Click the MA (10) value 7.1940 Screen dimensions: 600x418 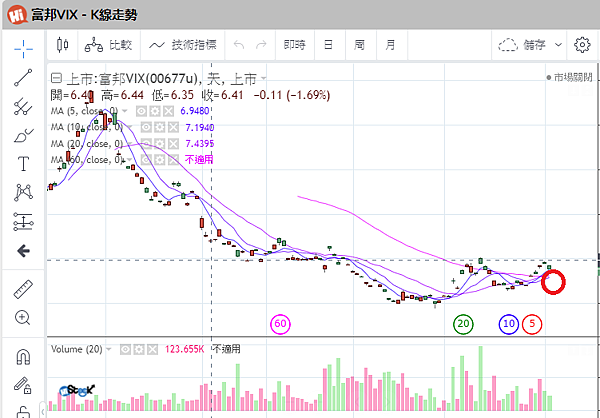pos(200,127)
